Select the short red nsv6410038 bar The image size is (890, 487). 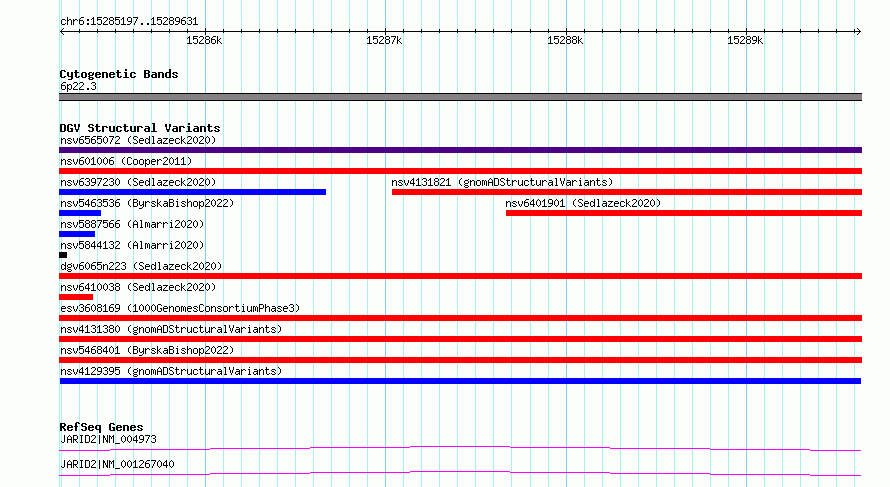(76, 297)
